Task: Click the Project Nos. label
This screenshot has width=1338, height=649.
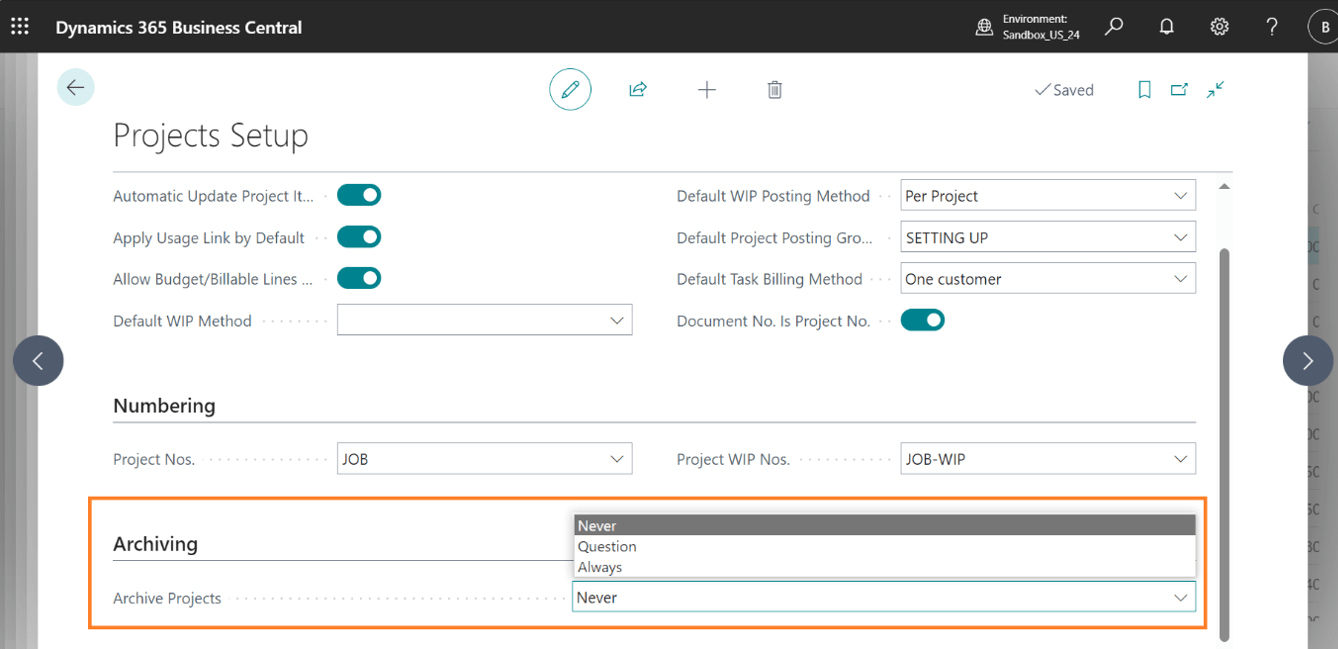Action: 154,460
